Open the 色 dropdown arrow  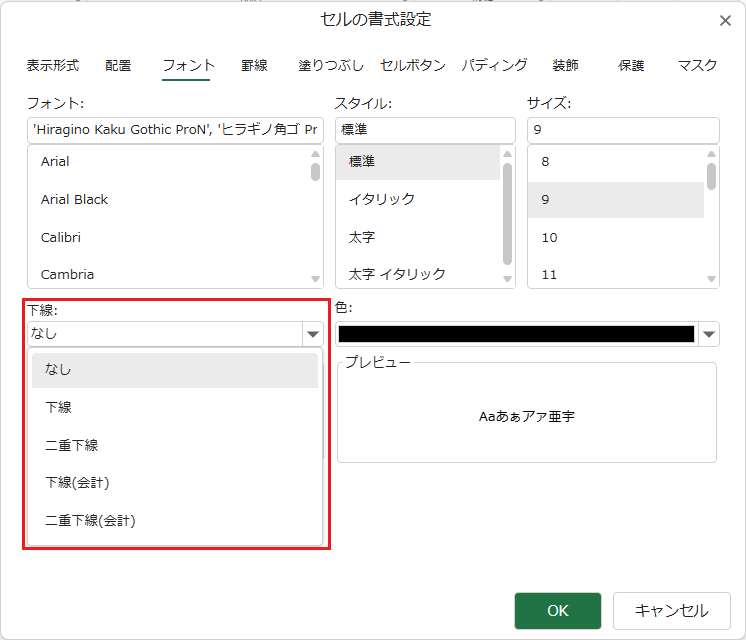coord(709,334)
